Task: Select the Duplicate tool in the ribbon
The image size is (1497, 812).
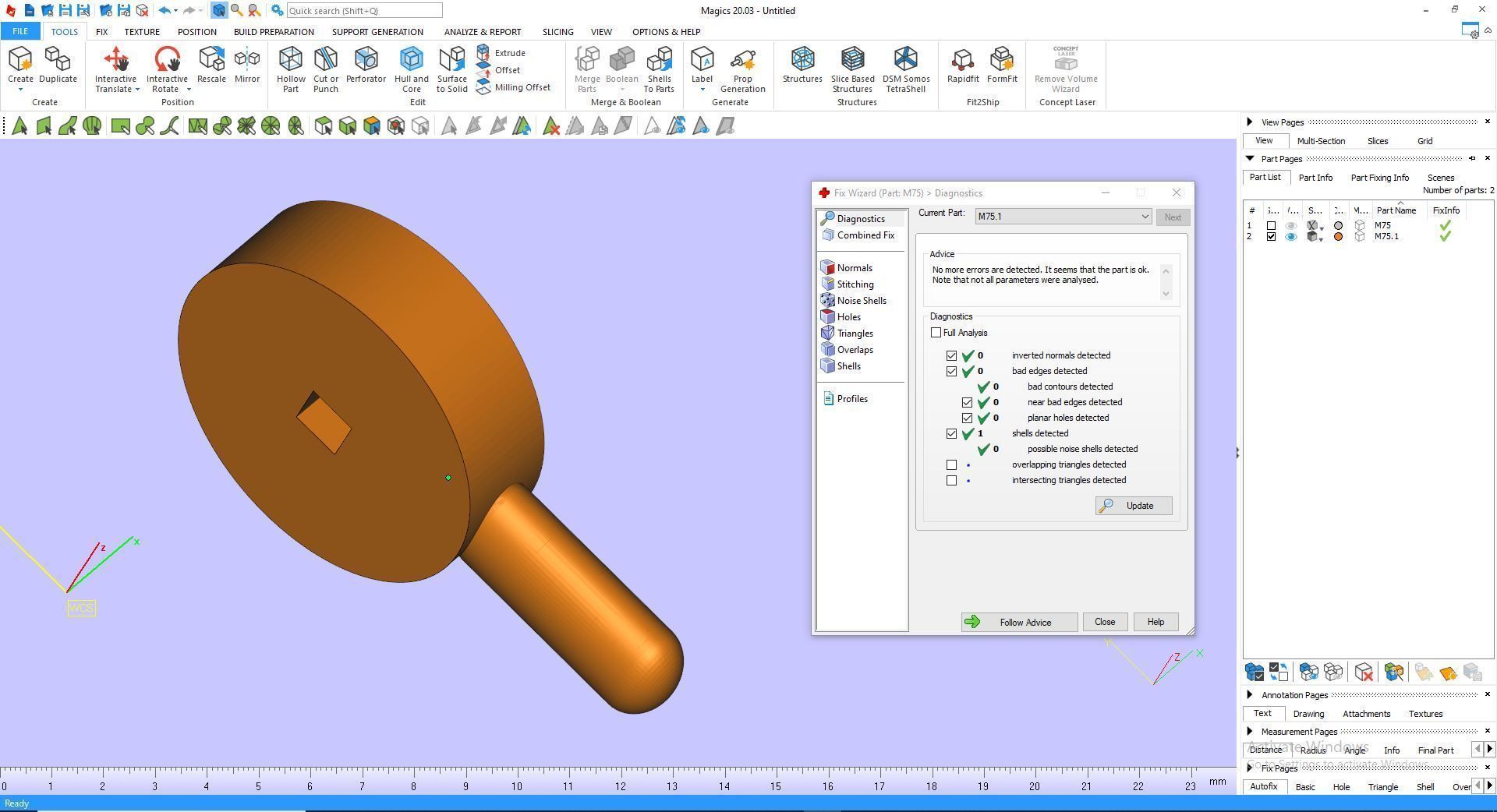Action: click(58, 65)
